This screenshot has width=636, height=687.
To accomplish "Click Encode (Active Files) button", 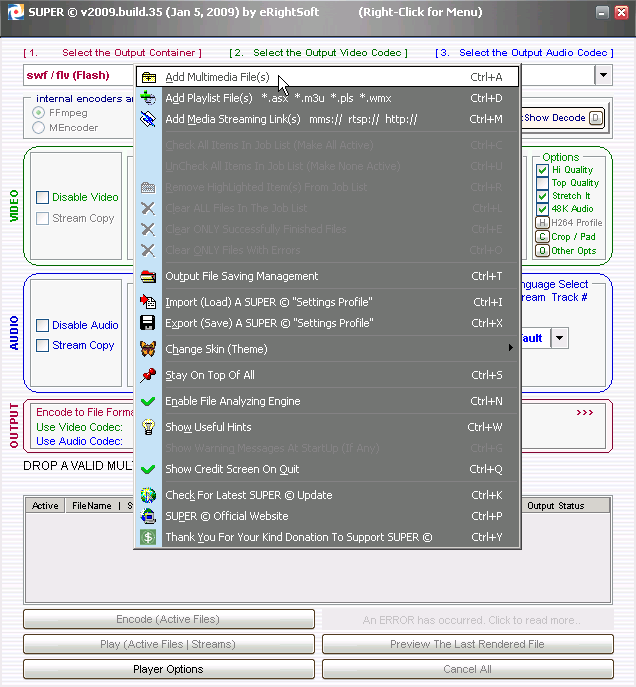I will coord(169,619).
